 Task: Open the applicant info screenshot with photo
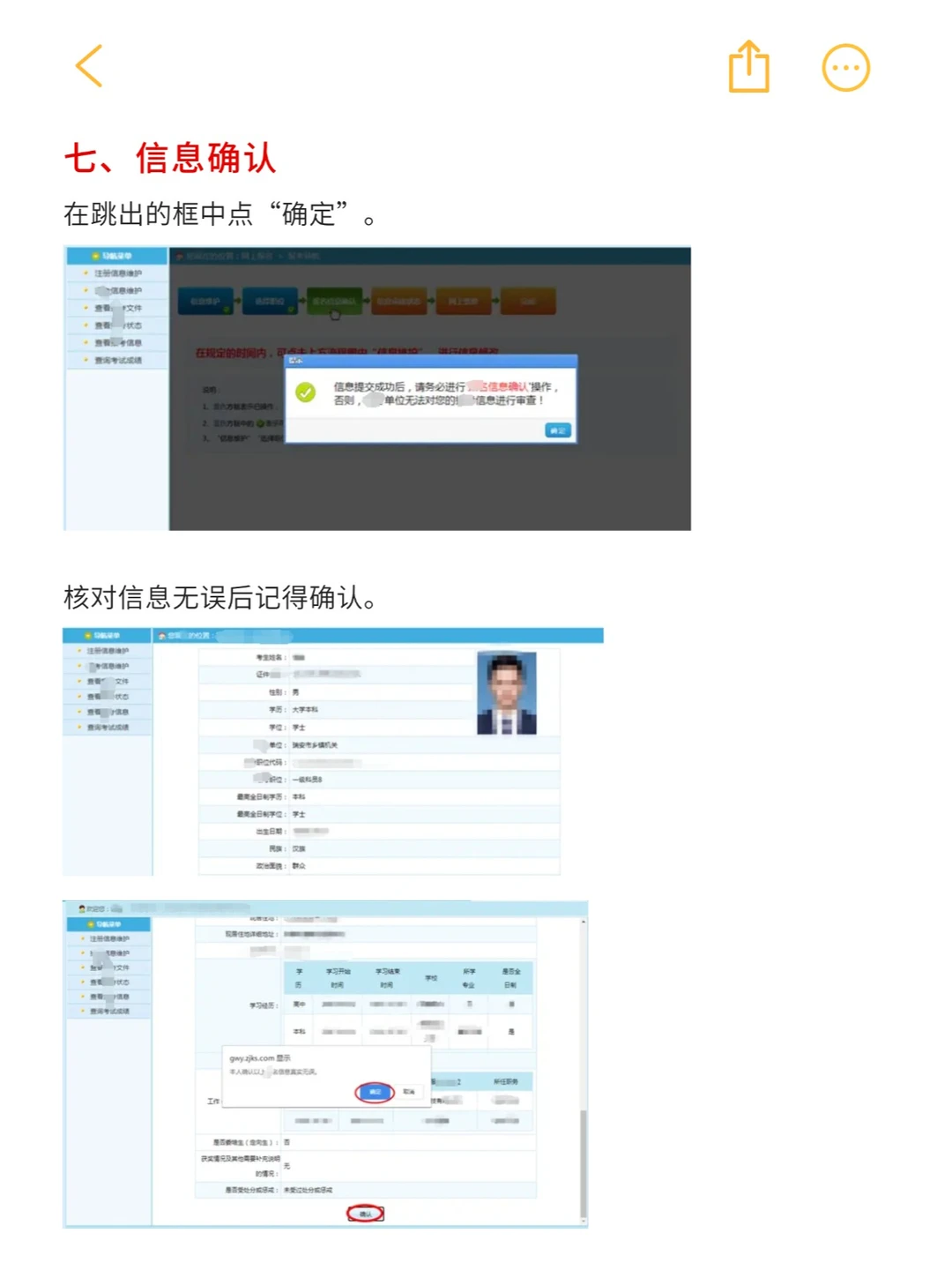pos(333,751)
